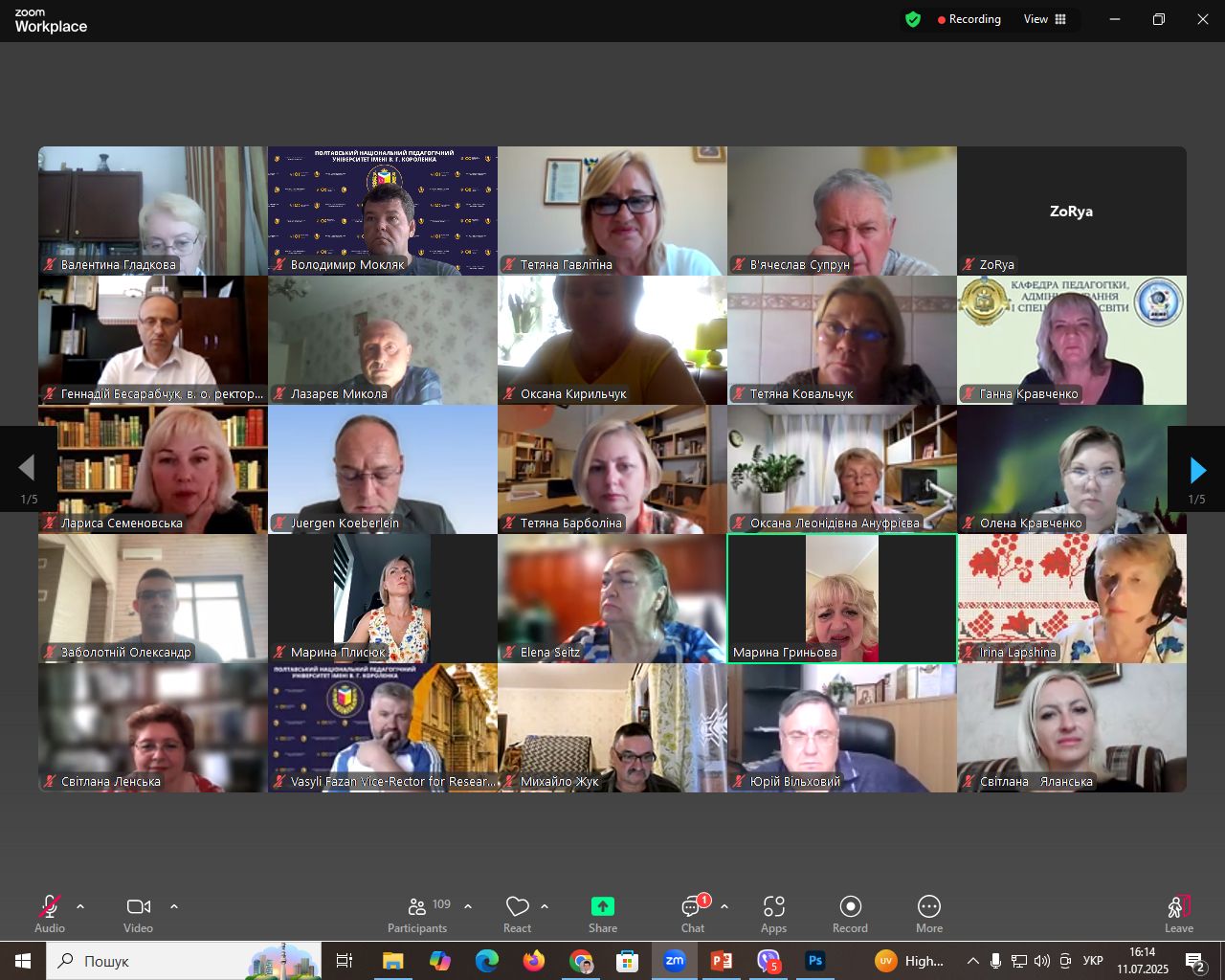Go to previous gallery page with left arrow
1225x980 pixels.
tap(28, 469)
